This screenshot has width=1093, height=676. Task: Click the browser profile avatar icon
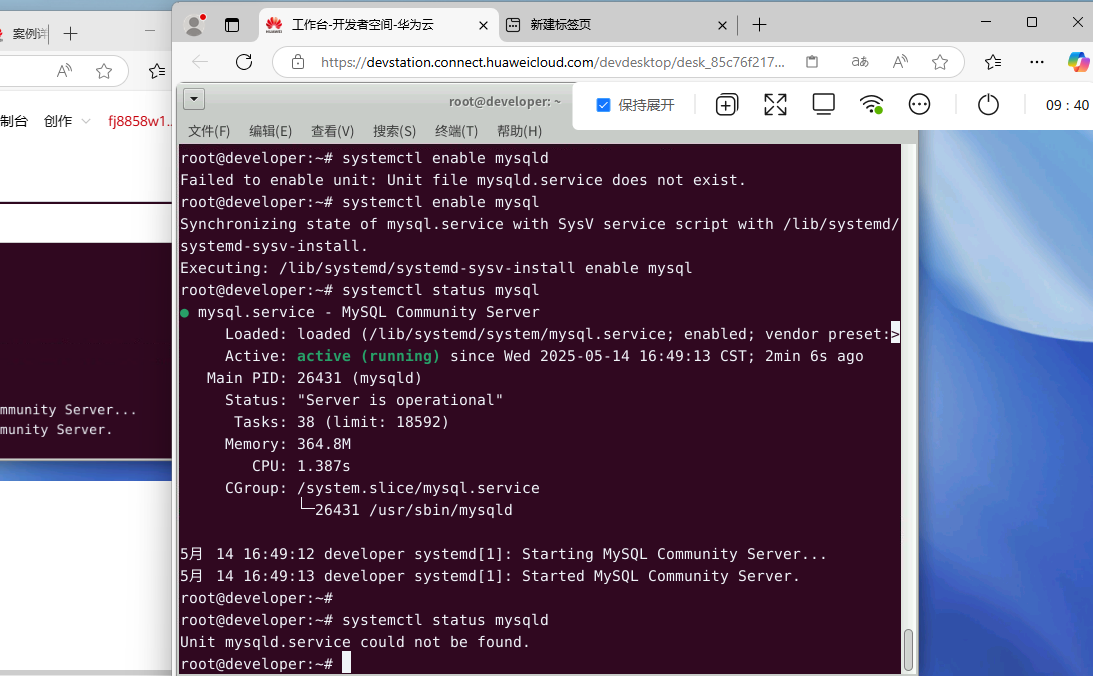click(x=194, y=25)
